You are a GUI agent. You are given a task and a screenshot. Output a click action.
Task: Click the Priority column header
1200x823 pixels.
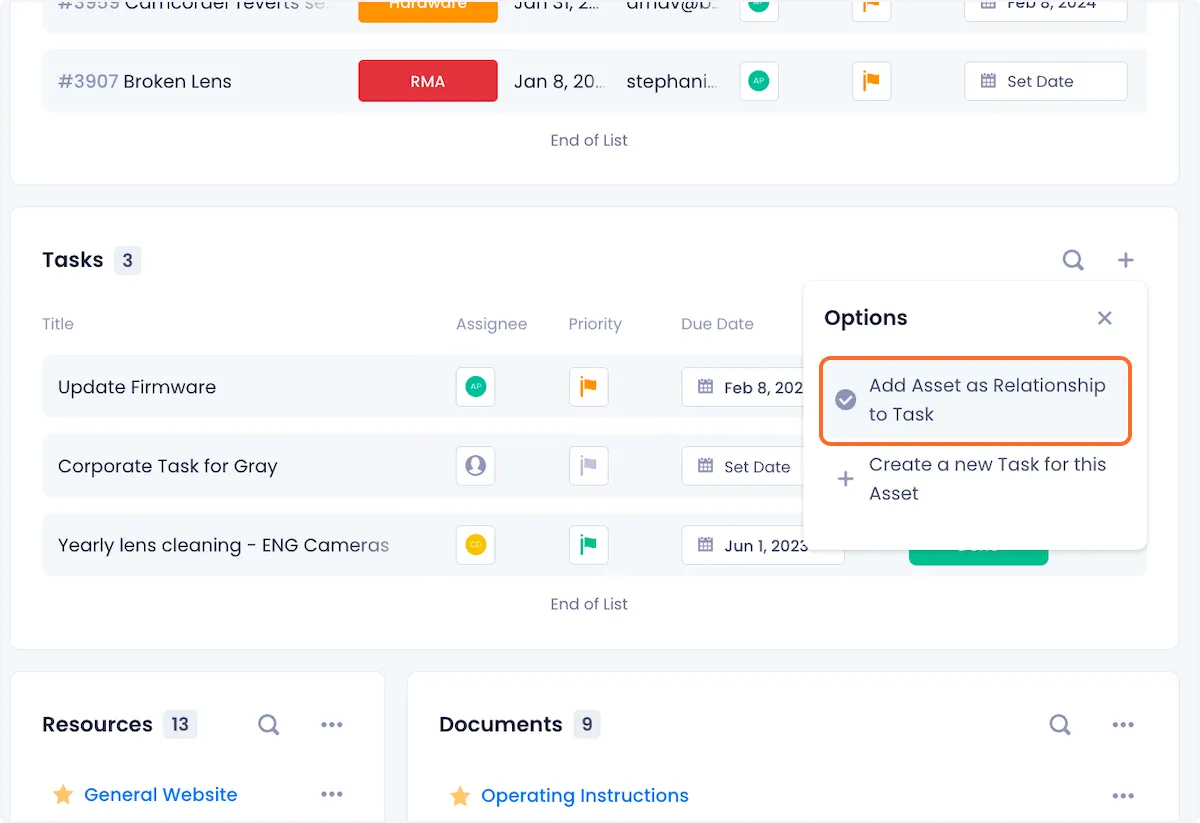tap(595, 324)
